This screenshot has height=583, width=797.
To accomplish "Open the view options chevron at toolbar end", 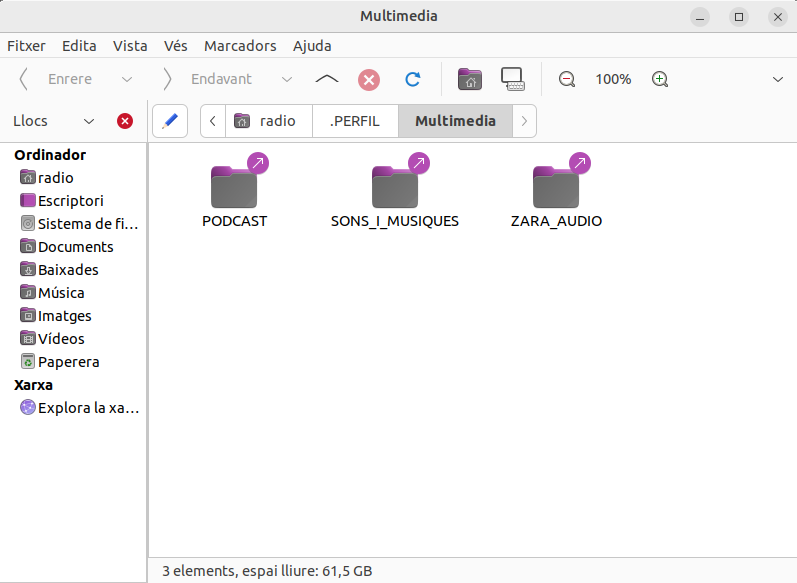I will pos(778,79).
